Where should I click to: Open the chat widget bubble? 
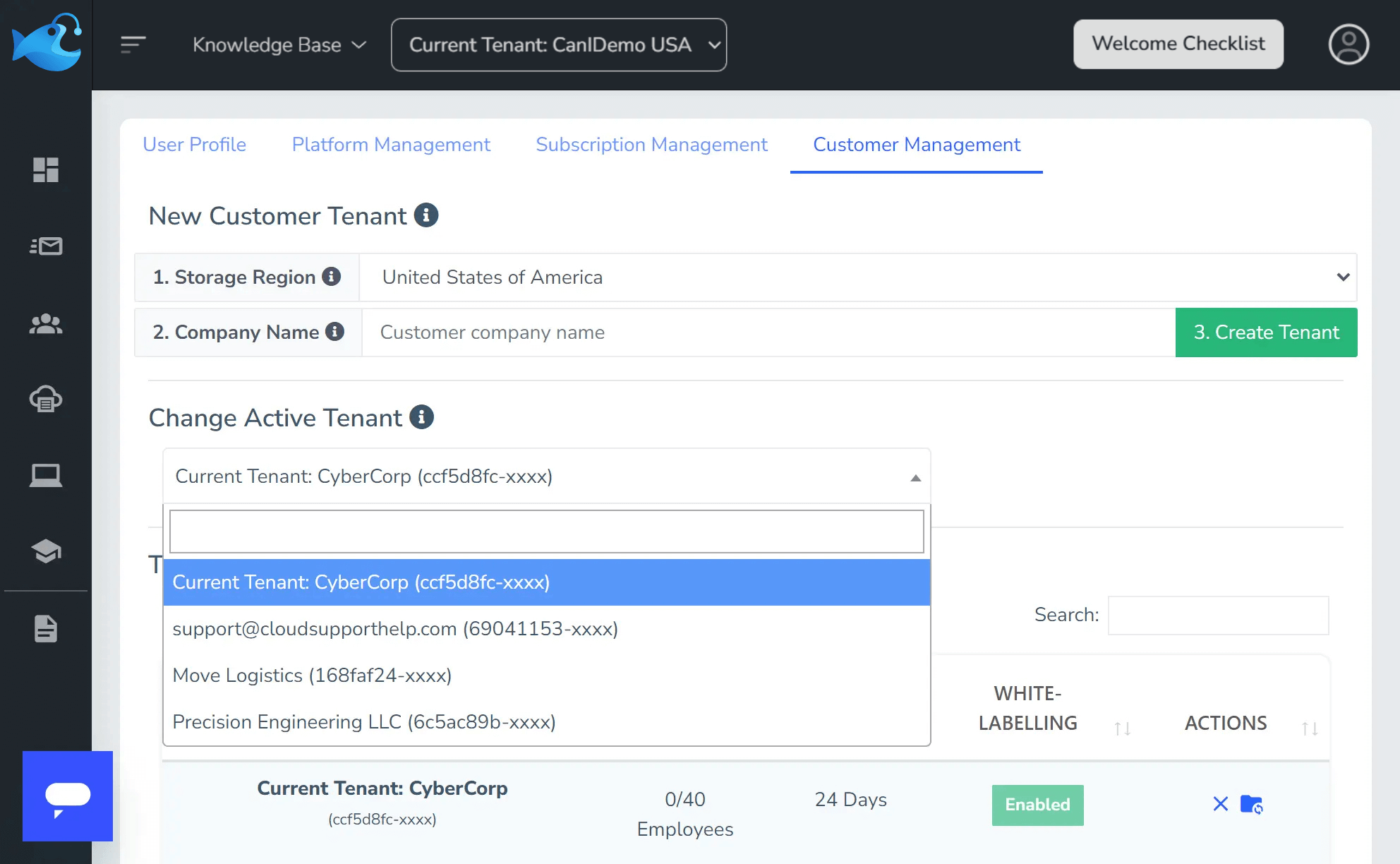click(x=67, y=796)
